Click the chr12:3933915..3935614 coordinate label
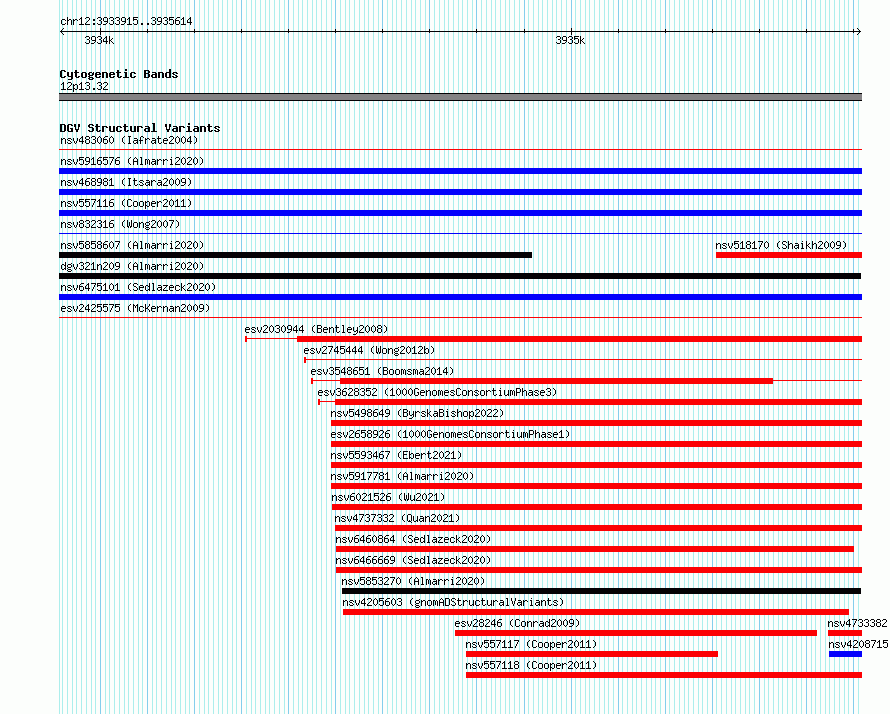Screen dimensions: 890x714 (126, 21)
